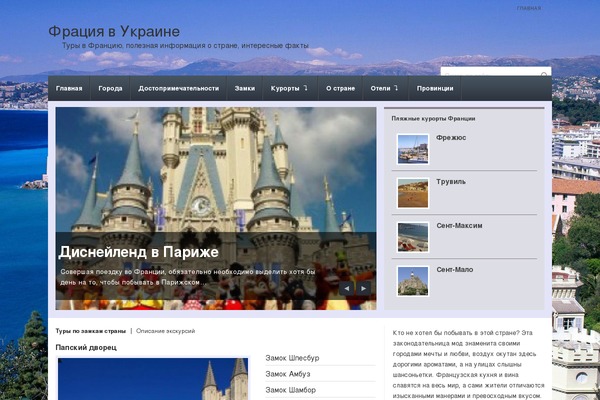Switch to the Описание экскурсий tab
The height and width of the screenshot is (400, 600).
pos(166,331)
